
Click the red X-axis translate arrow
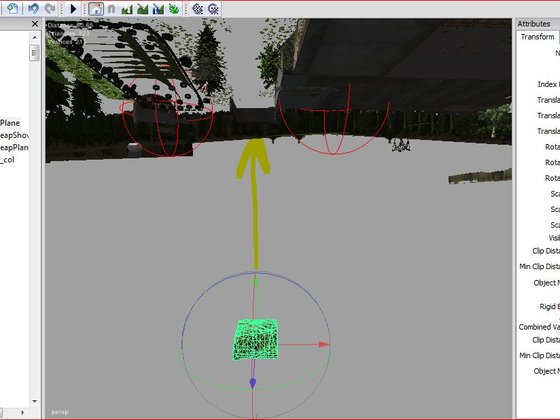click(x=324, y=344)
